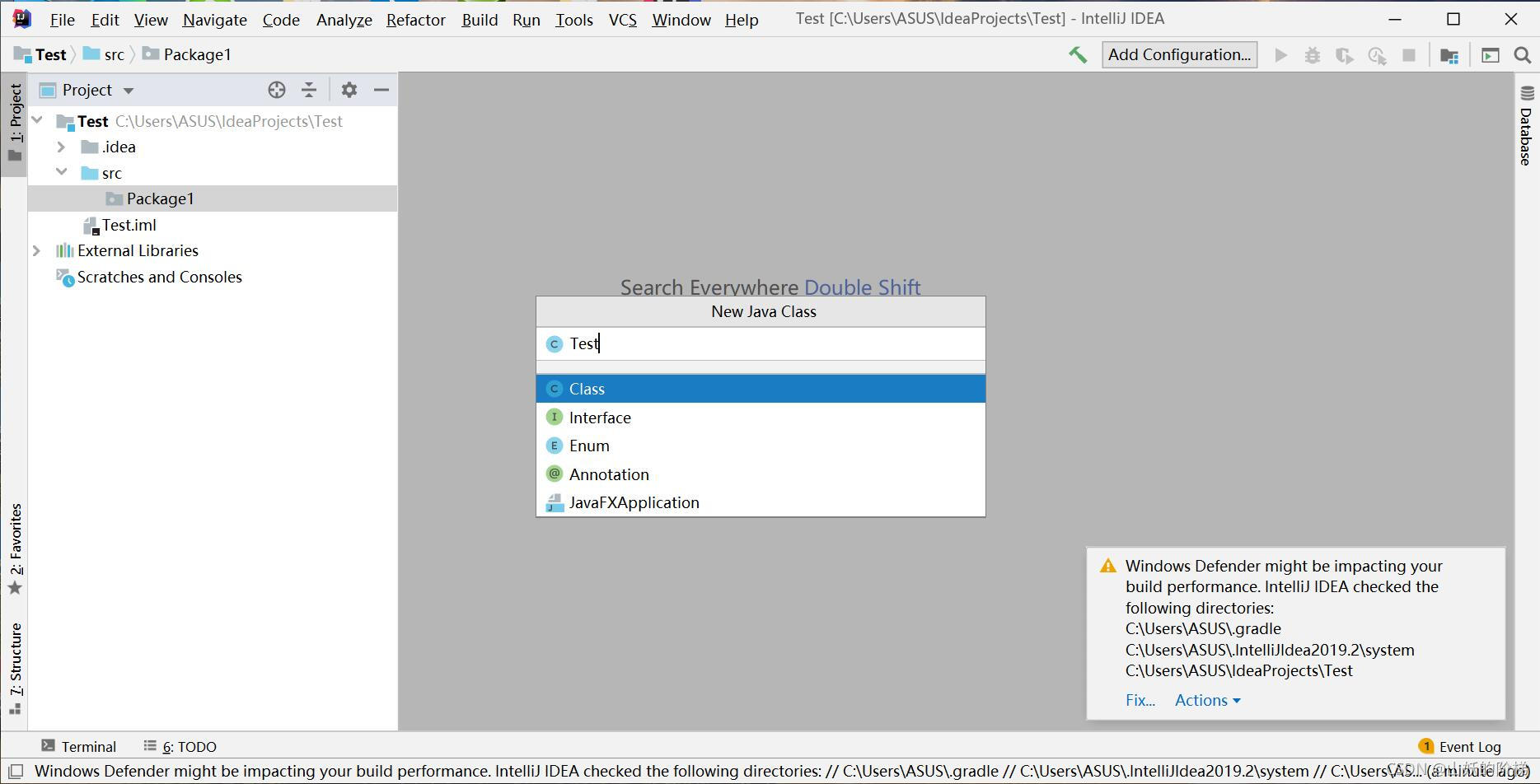Expand the .idea folder
Viewport: 1540px width, 784px height.
(x=61, y=147)
